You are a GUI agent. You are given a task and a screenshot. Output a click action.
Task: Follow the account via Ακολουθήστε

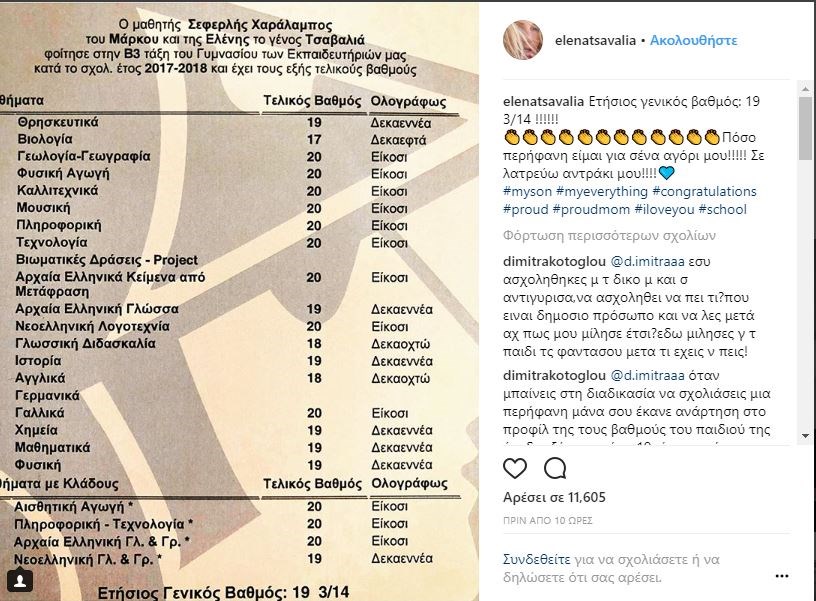click(x=693, y=41)
